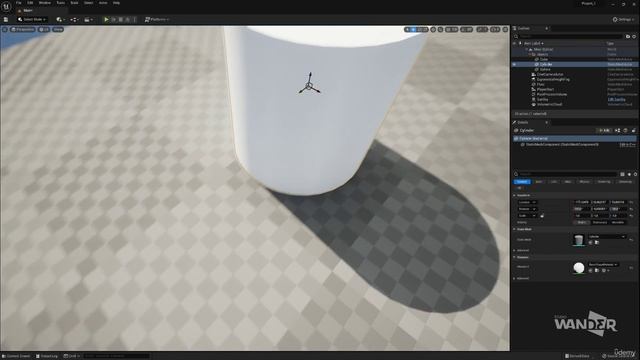The image size is (640, 360).
Task: Click the save level icon in toolbar
Action: coord(6,19)
